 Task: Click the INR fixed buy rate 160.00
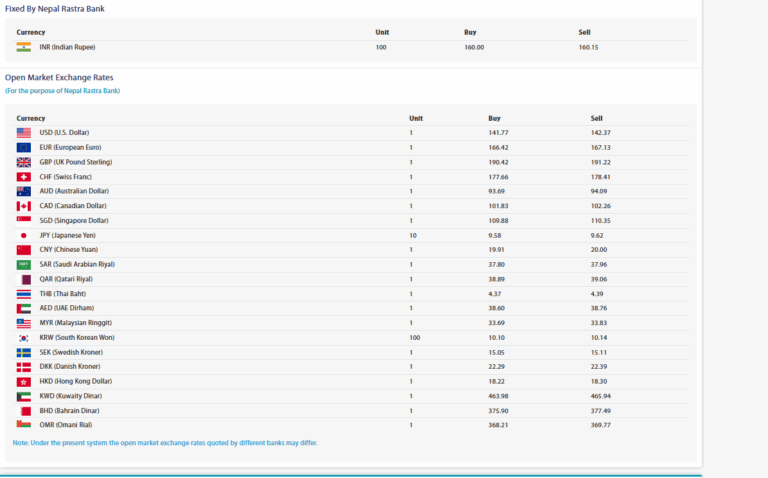click(474, 47)
